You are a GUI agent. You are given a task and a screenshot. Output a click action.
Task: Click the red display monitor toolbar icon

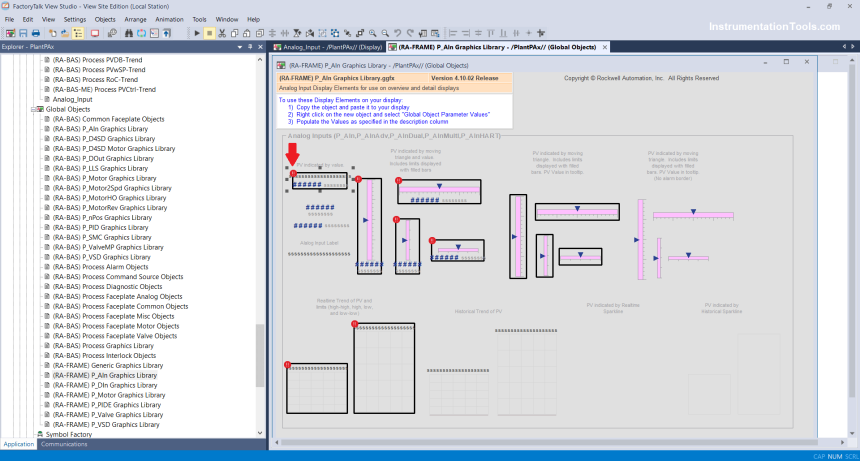[x=95, y=33]
